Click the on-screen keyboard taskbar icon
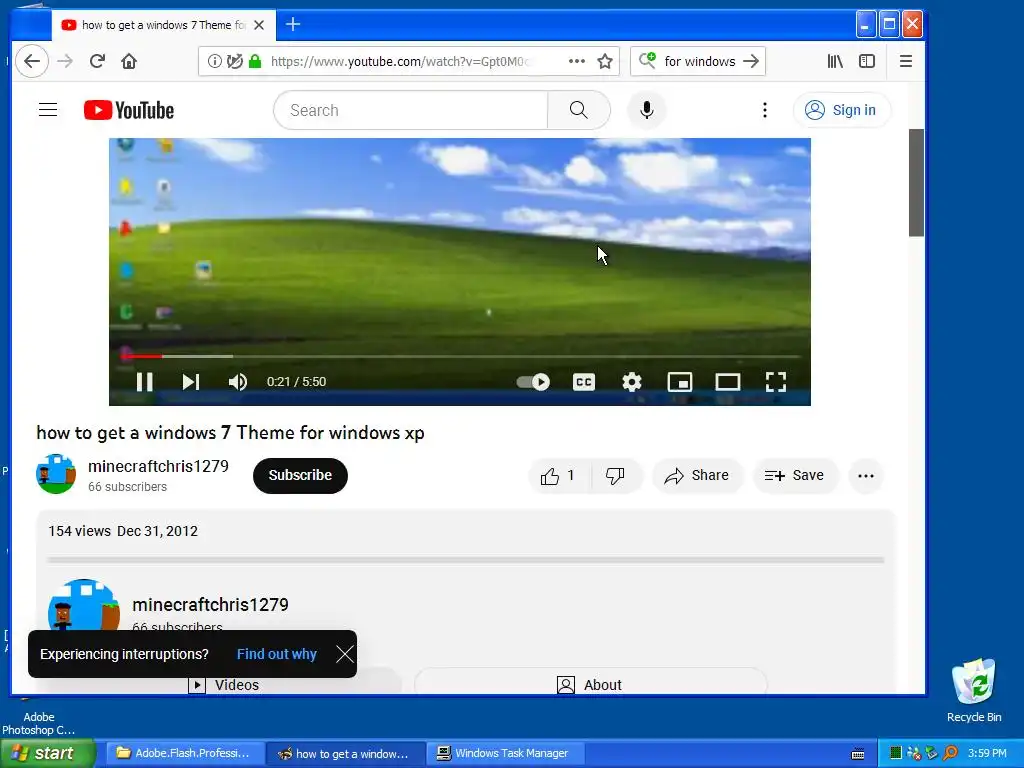This screenshot has width=1024, height=768. [858, 754]
